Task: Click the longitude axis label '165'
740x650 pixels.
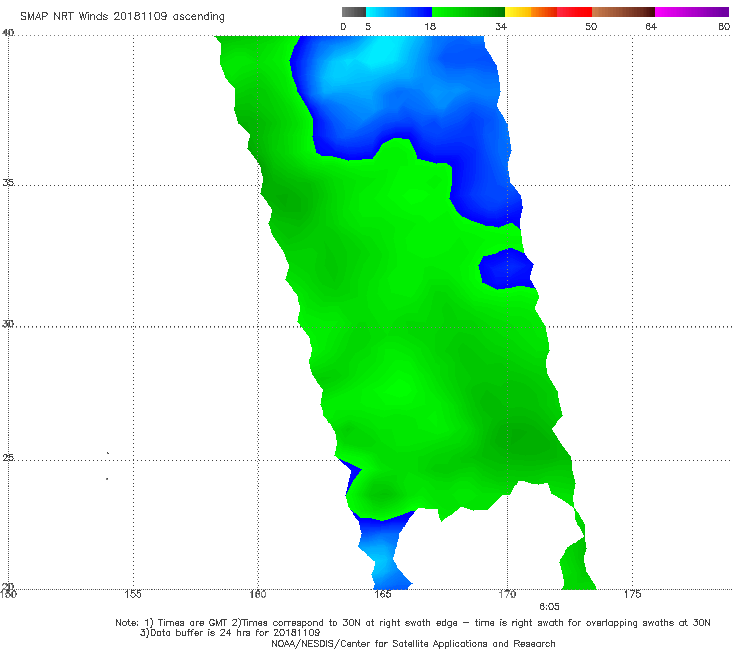Action: click(383, 594)
